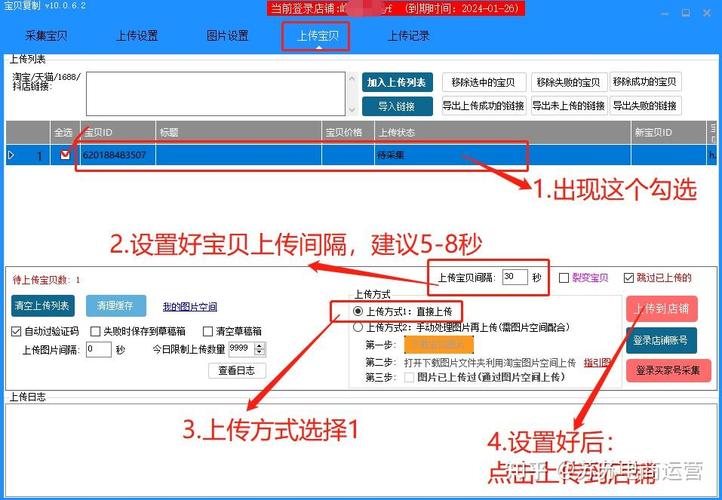
Task: Click 导出失败的链接 button
Action: pyautogui.click(x=645, y=106)
